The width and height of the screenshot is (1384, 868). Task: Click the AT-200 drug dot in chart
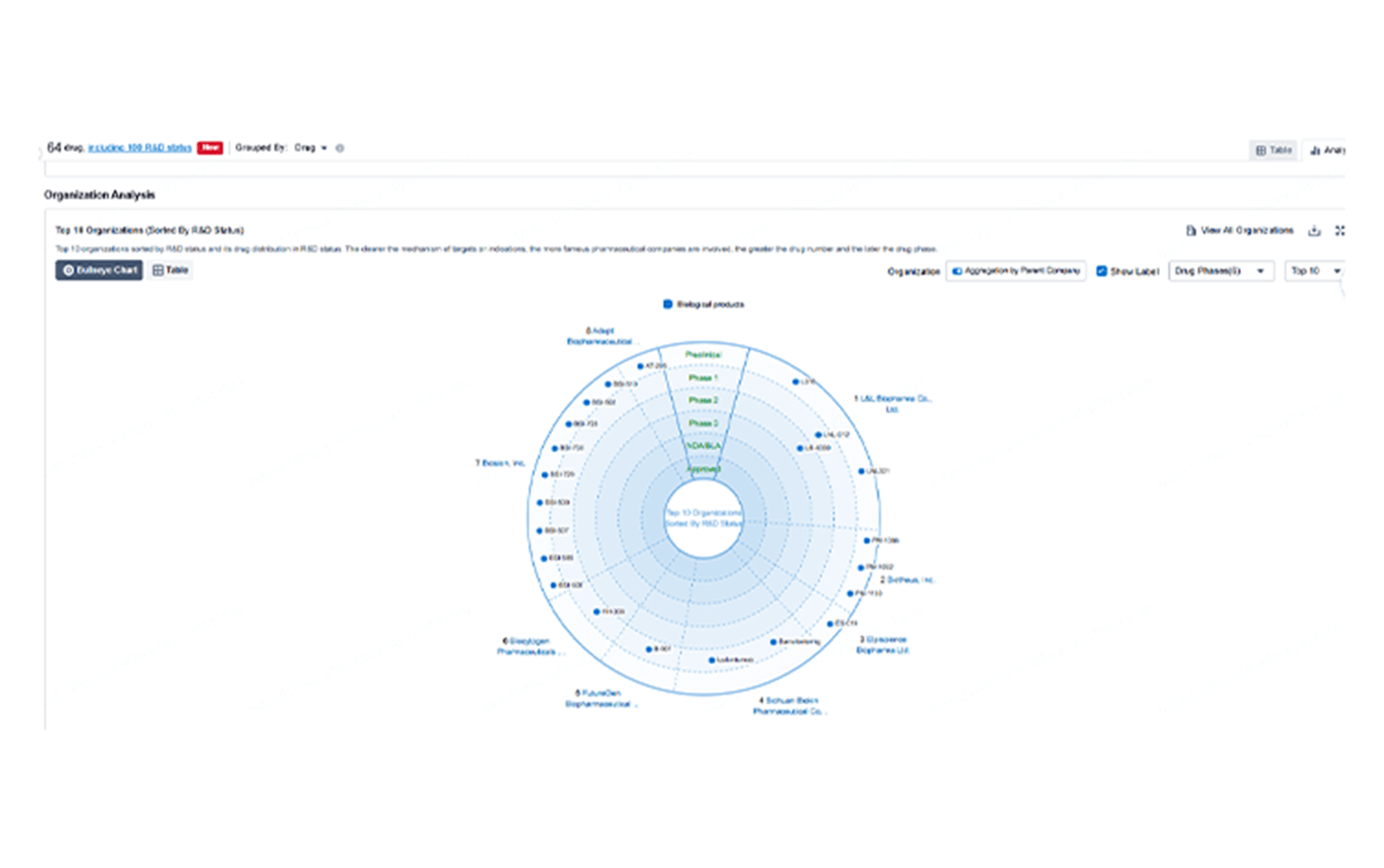tap(640, 366)
